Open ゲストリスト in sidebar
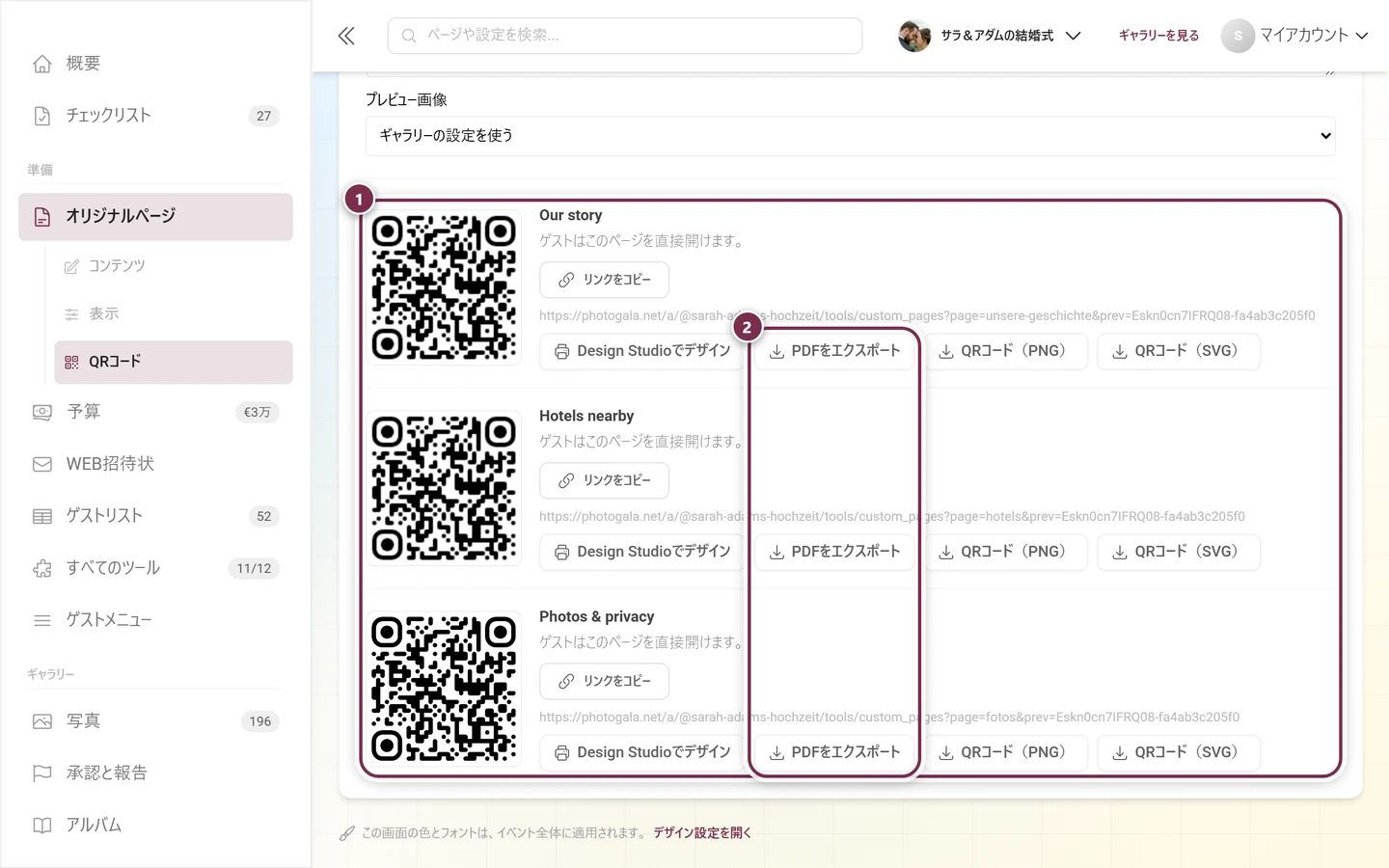The width and height of the screenshot is (1389, 868). [x=155, y=516]
